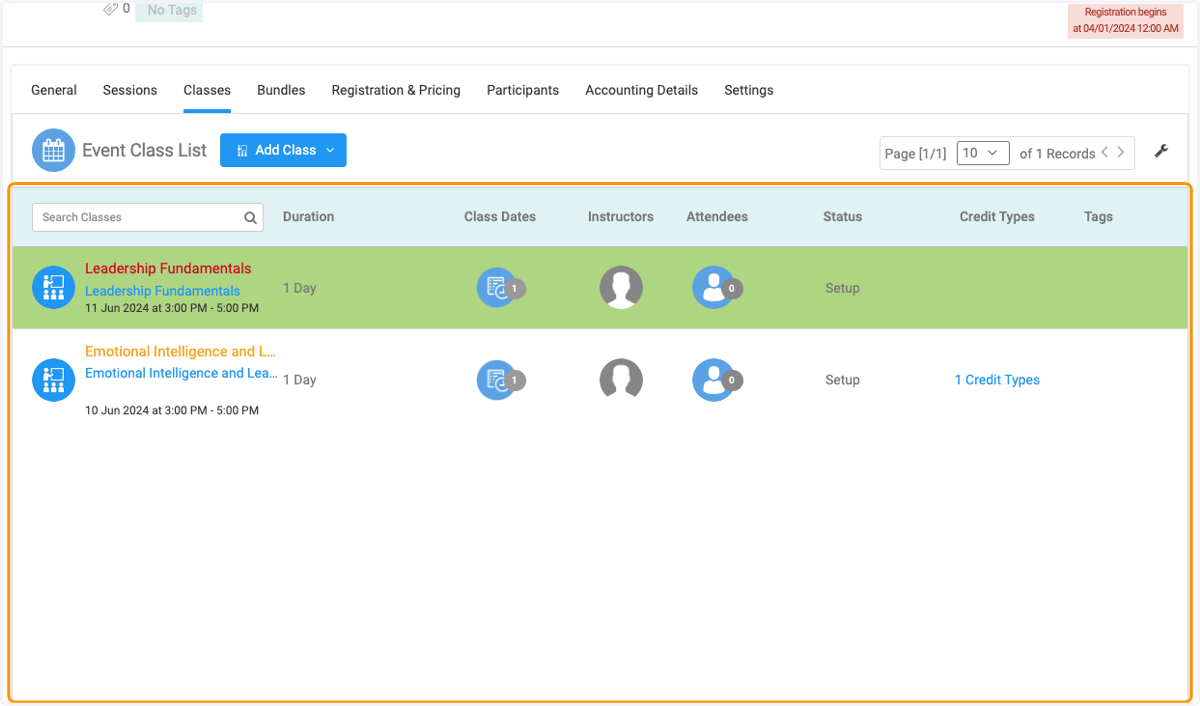The image size is (1200, 706).
Task: Open the instructor avatar for Leadership Fundamentals
Action: coord(621,288)
